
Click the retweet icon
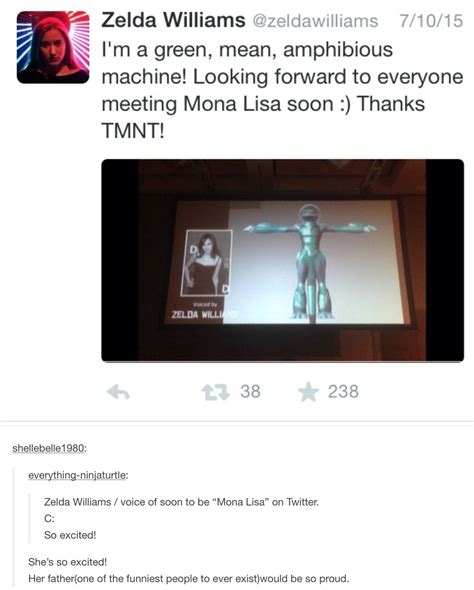pos(216,392)
